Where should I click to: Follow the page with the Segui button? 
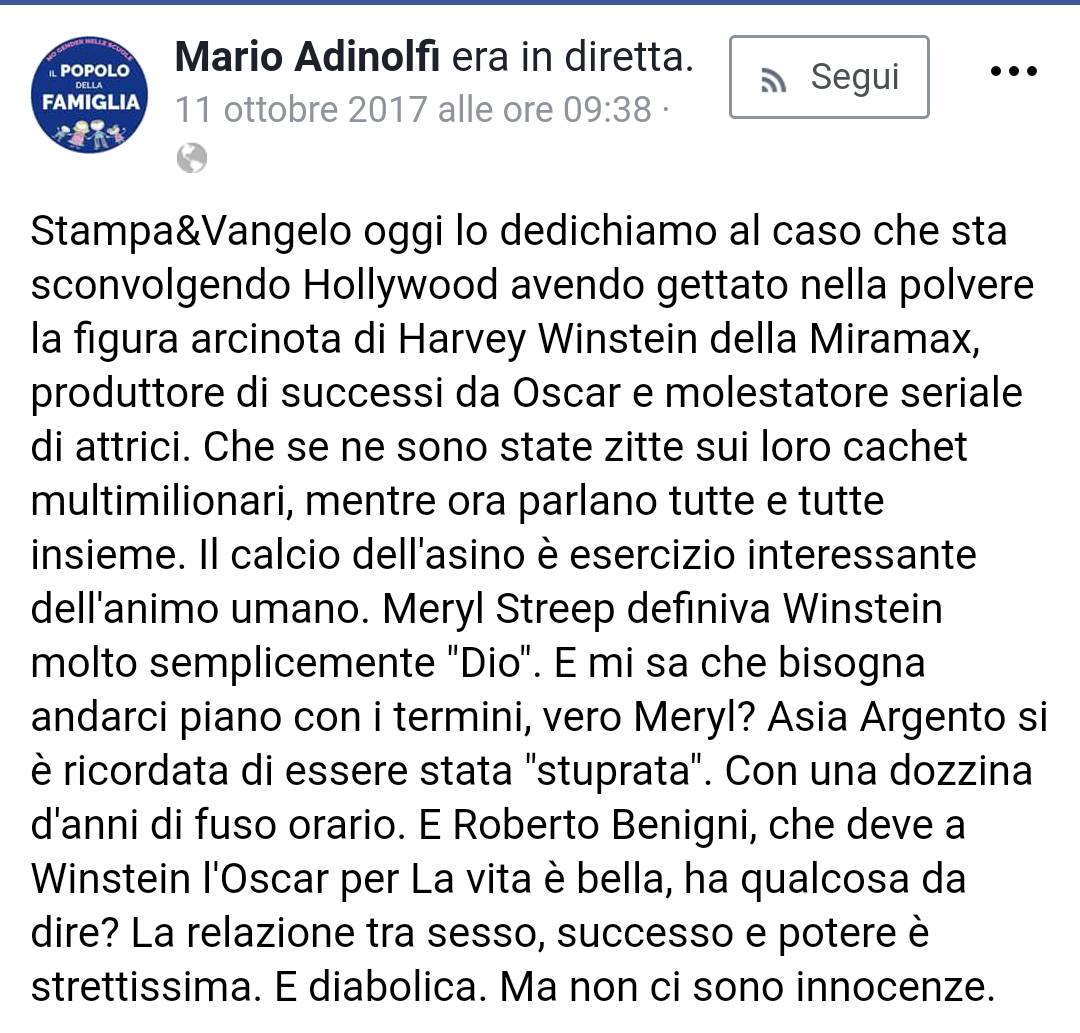point(829,77)
